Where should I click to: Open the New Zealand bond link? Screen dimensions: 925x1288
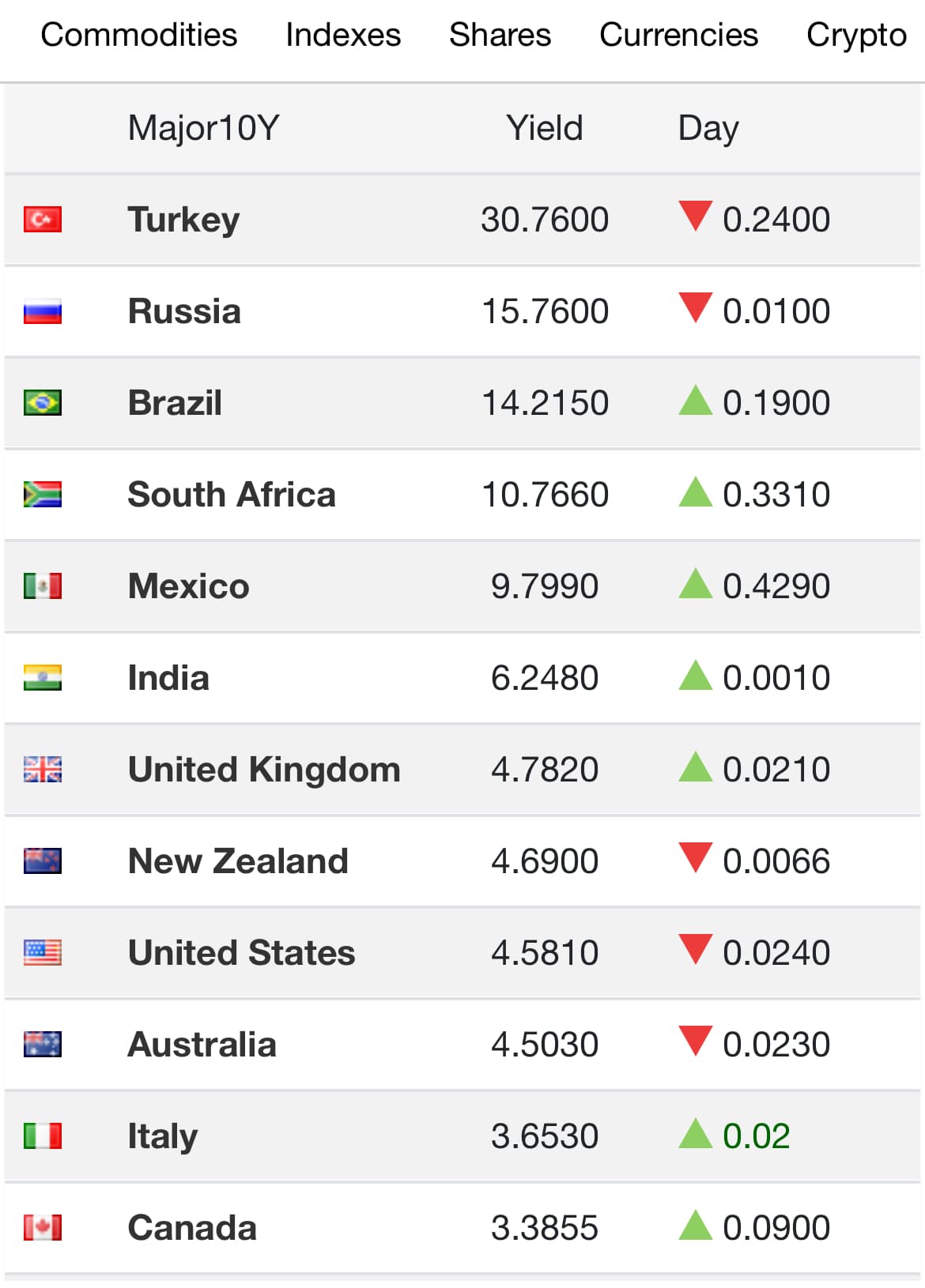[x=238, y=861]
